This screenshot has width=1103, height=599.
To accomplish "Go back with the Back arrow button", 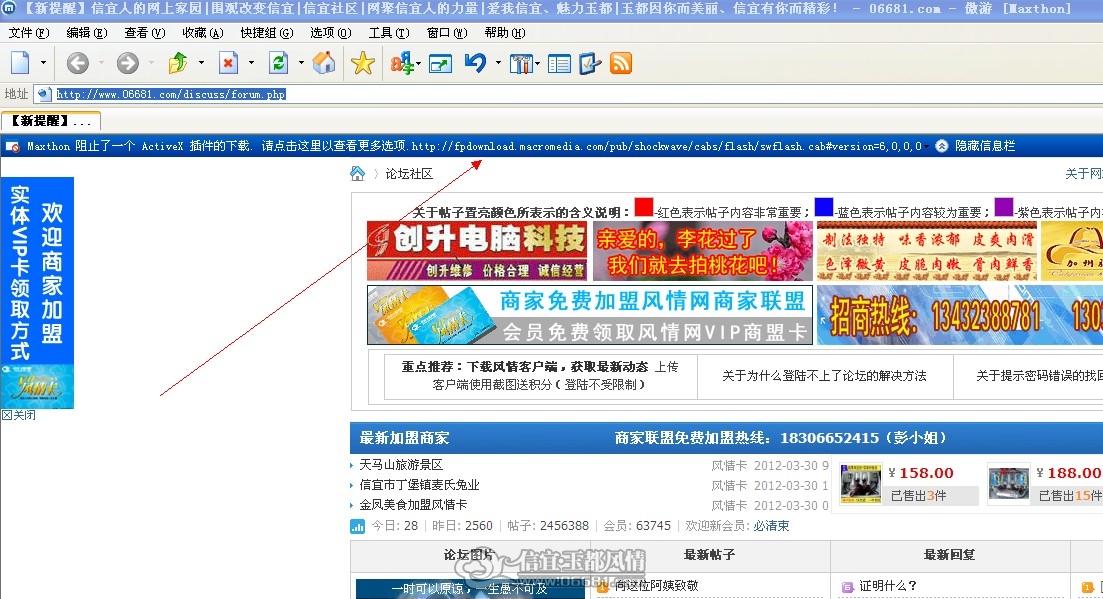I will [x=77, y=63].
